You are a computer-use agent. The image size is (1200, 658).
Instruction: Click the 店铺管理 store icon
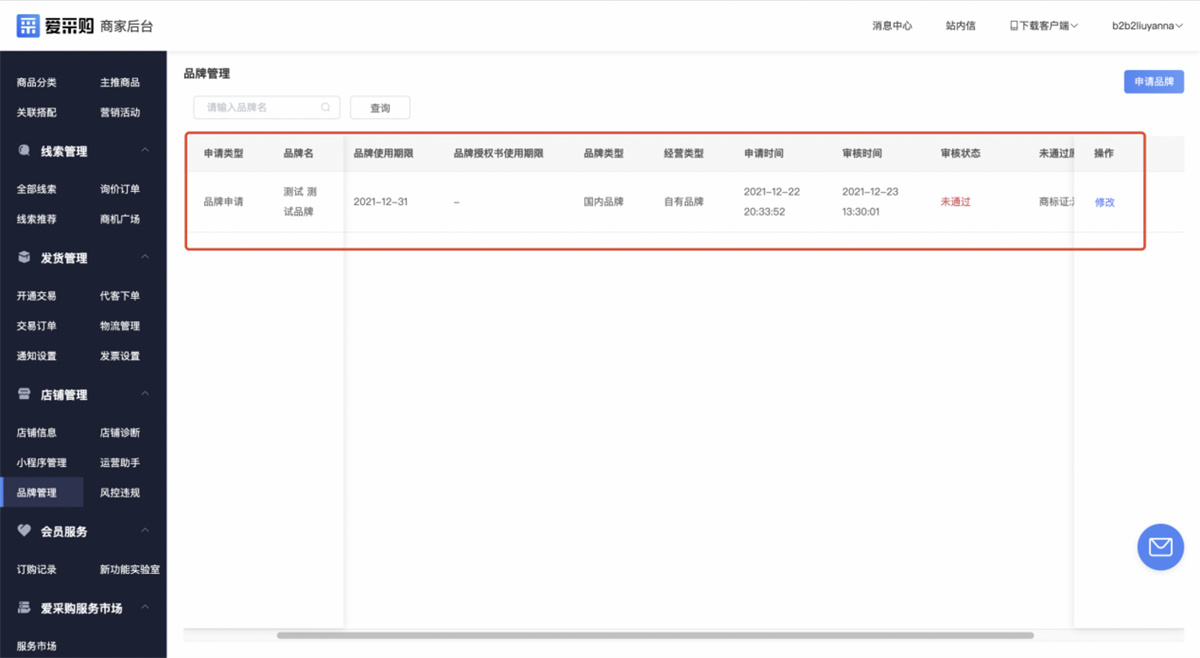(25, 395)
